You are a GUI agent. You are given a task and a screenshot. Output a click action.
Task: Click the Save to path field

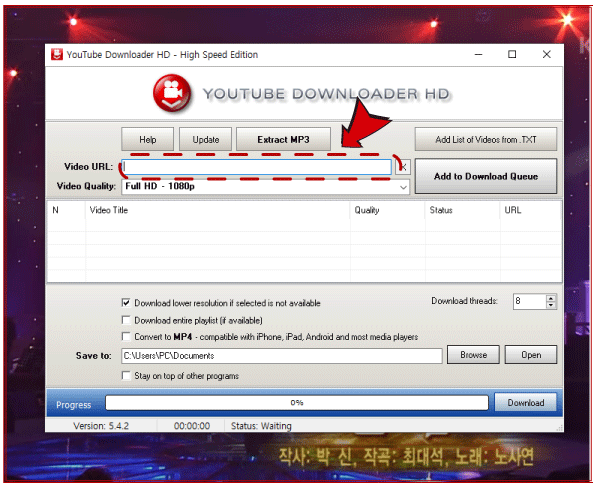(x=282, y=356)
